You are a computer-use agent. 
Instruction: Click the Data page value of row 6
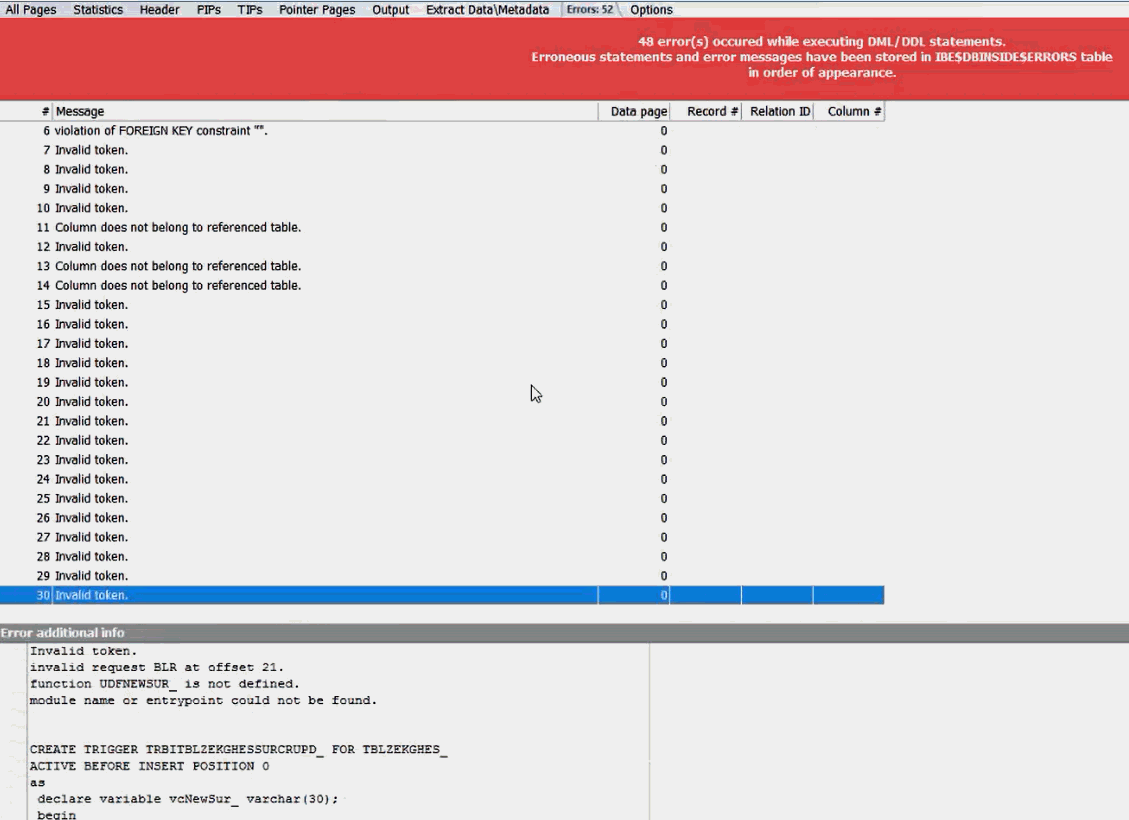click(664, 130)
